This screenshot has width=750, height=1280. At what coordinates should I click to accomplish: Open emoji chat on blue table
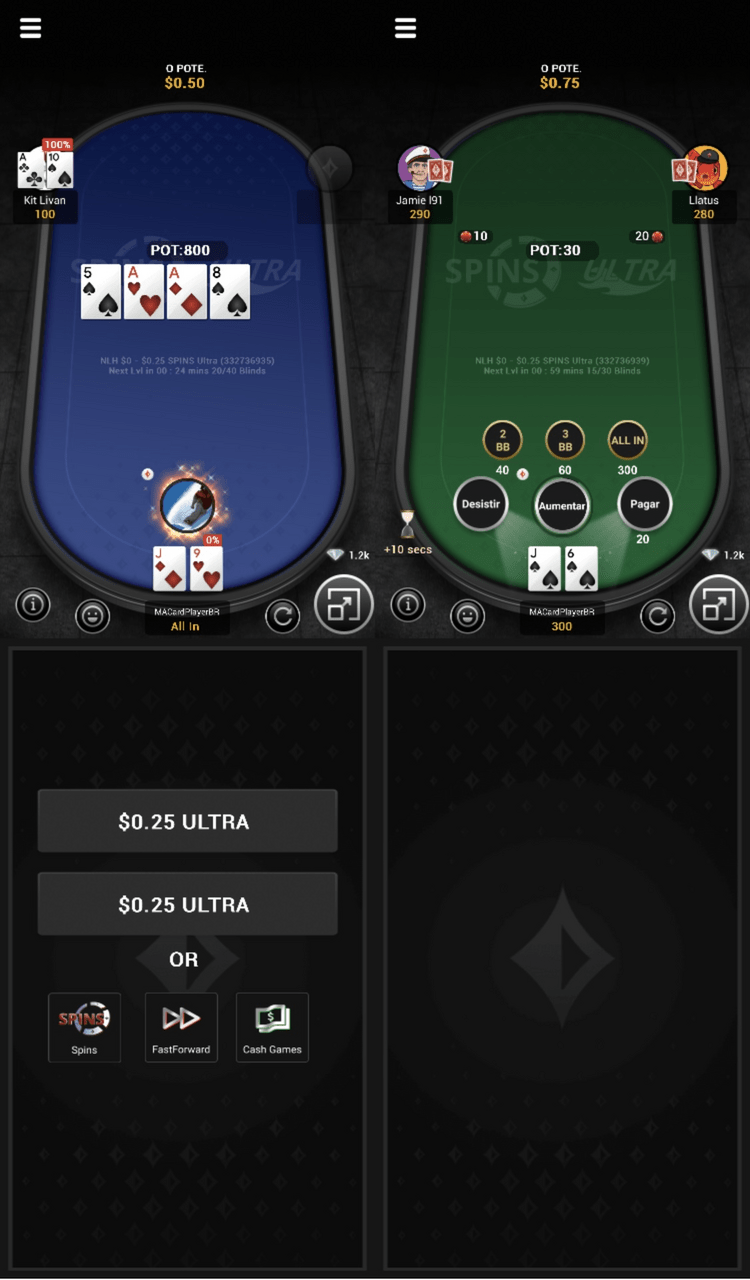point(92,617)
